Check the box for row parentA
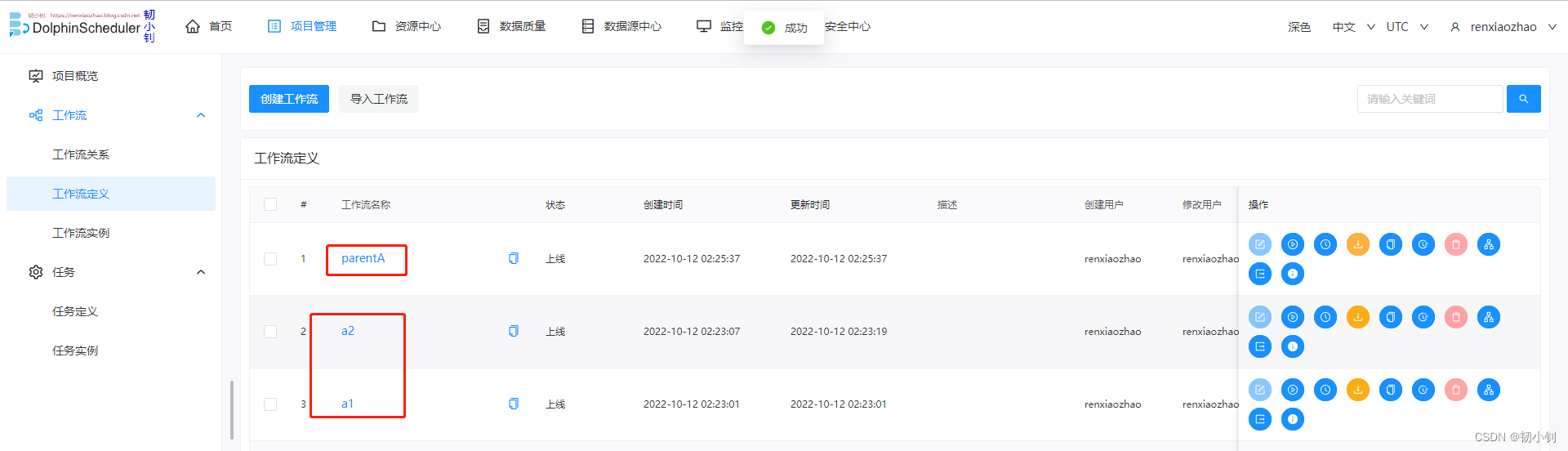This screenshot has width=1568, height=451. click(270, 259)
